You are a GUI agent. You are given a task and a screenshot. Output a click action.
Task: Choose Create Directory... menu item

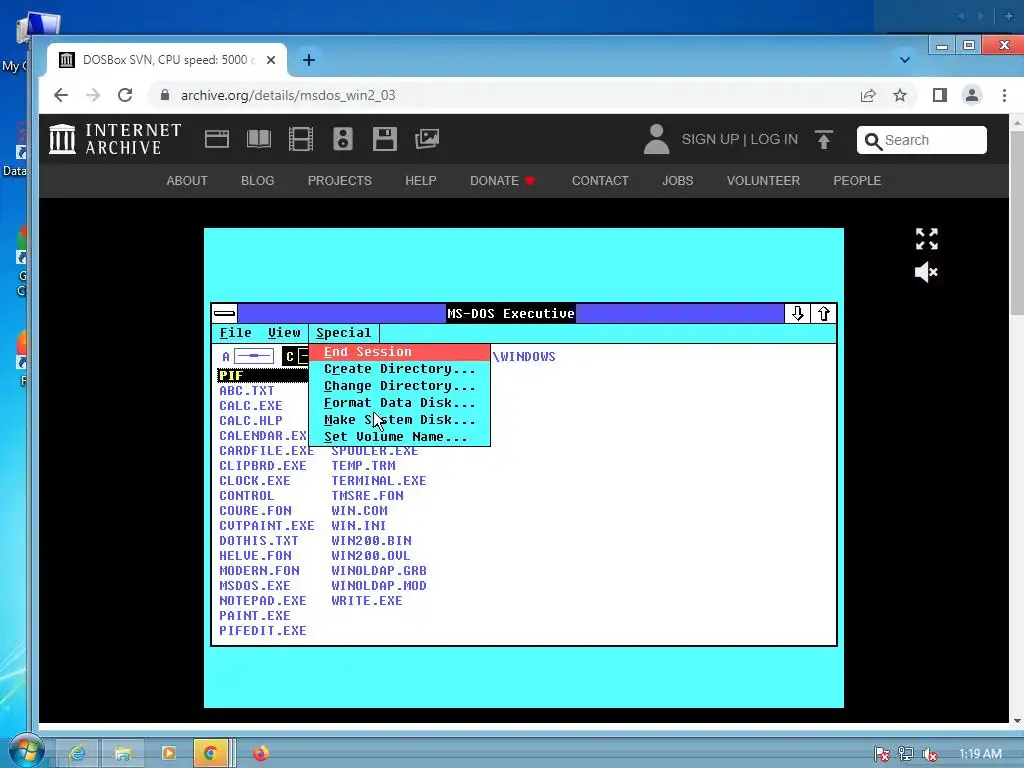point(399,369)
